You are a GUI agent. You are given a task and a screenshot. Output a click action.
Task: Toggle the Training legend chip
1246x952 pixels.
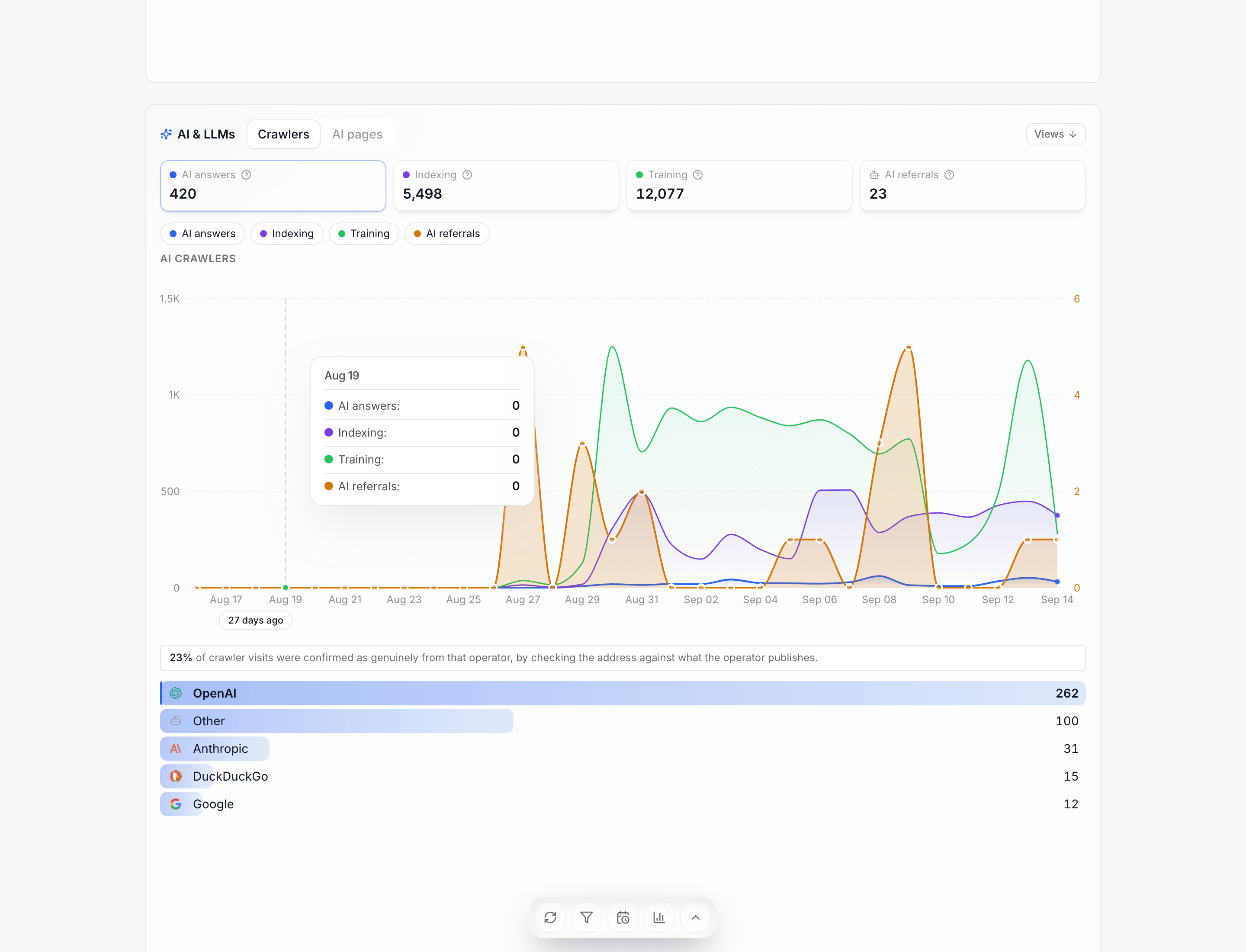click(364, 234)
